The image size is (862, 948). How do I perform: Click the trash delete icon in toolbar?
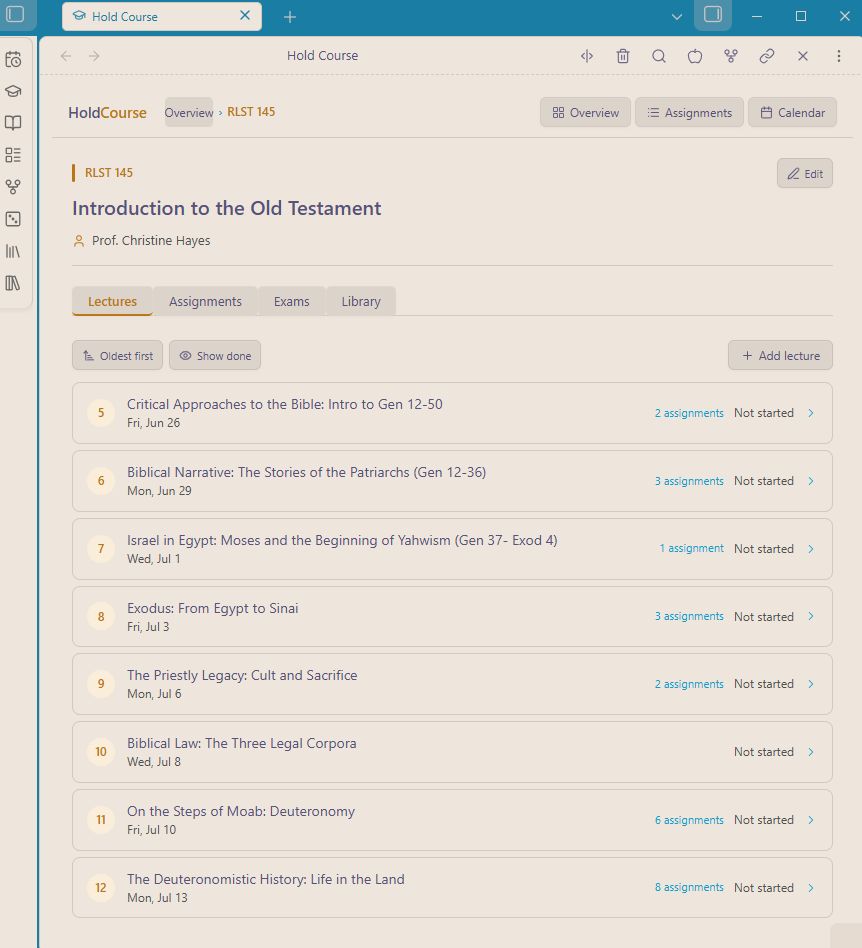(x=623, y=56)
